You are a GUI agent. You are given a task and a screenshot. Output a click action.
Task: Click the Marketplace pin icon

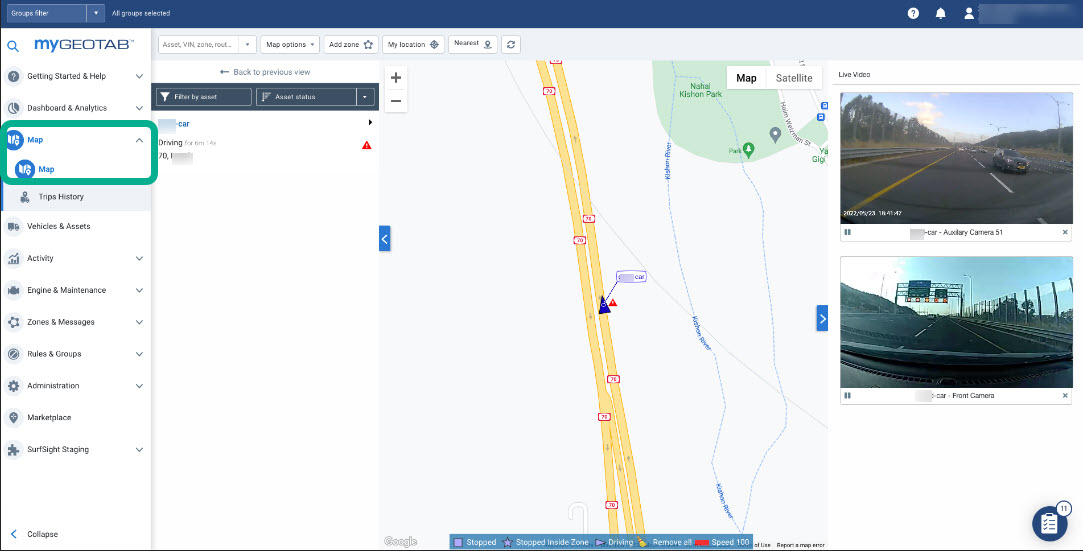(x=14, y=417)
